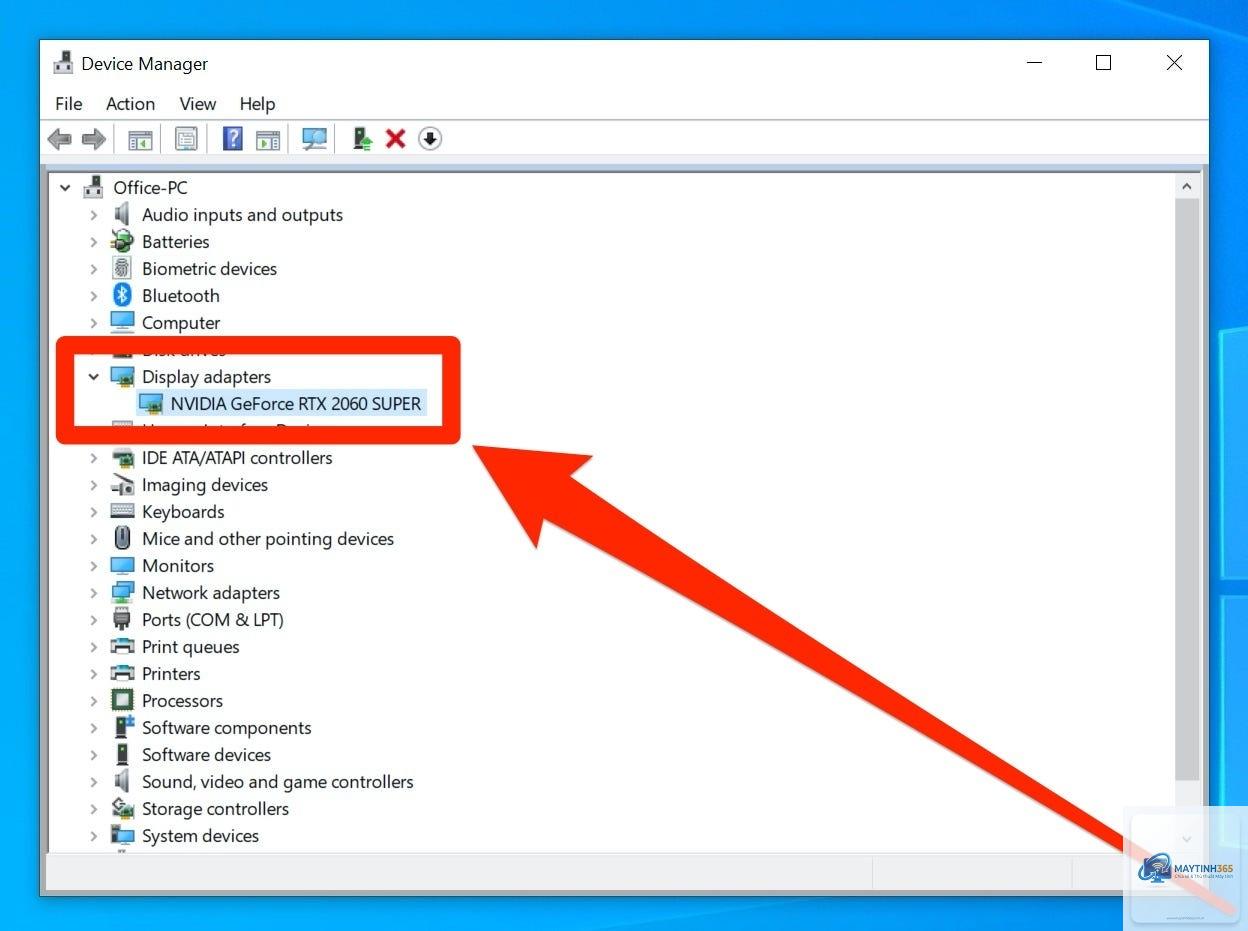This screenshot has width=1248, height=931.
Task: Click the red X Uninstall device icon
Action: [396, 139]
